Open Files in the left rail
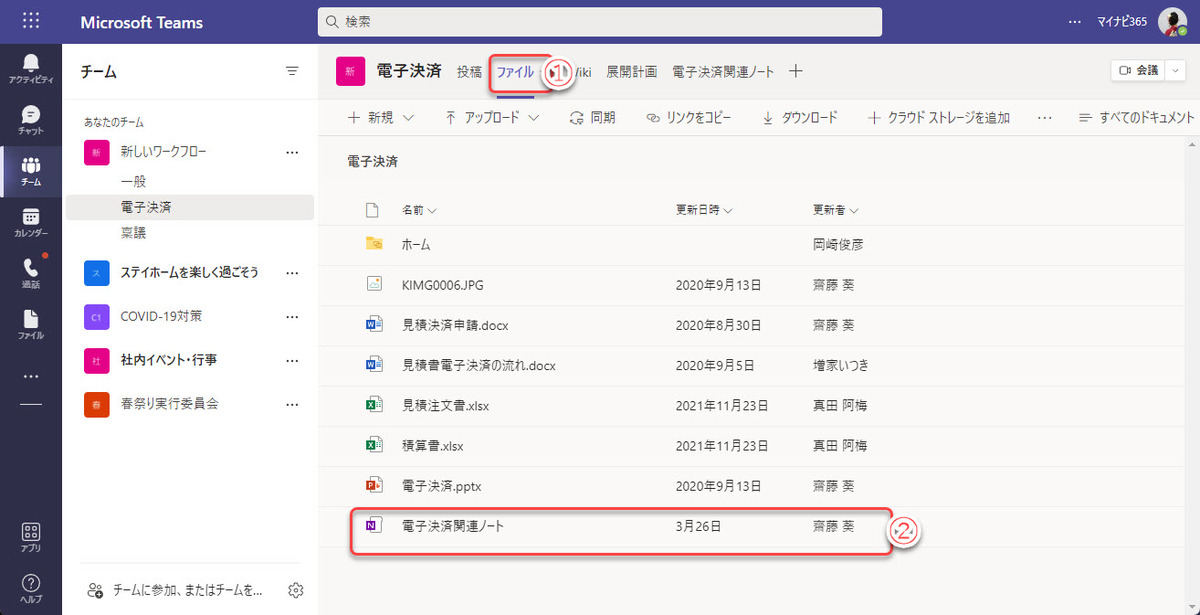The width and height of the screenshot is (1200, 615). [x=31, y=325]
